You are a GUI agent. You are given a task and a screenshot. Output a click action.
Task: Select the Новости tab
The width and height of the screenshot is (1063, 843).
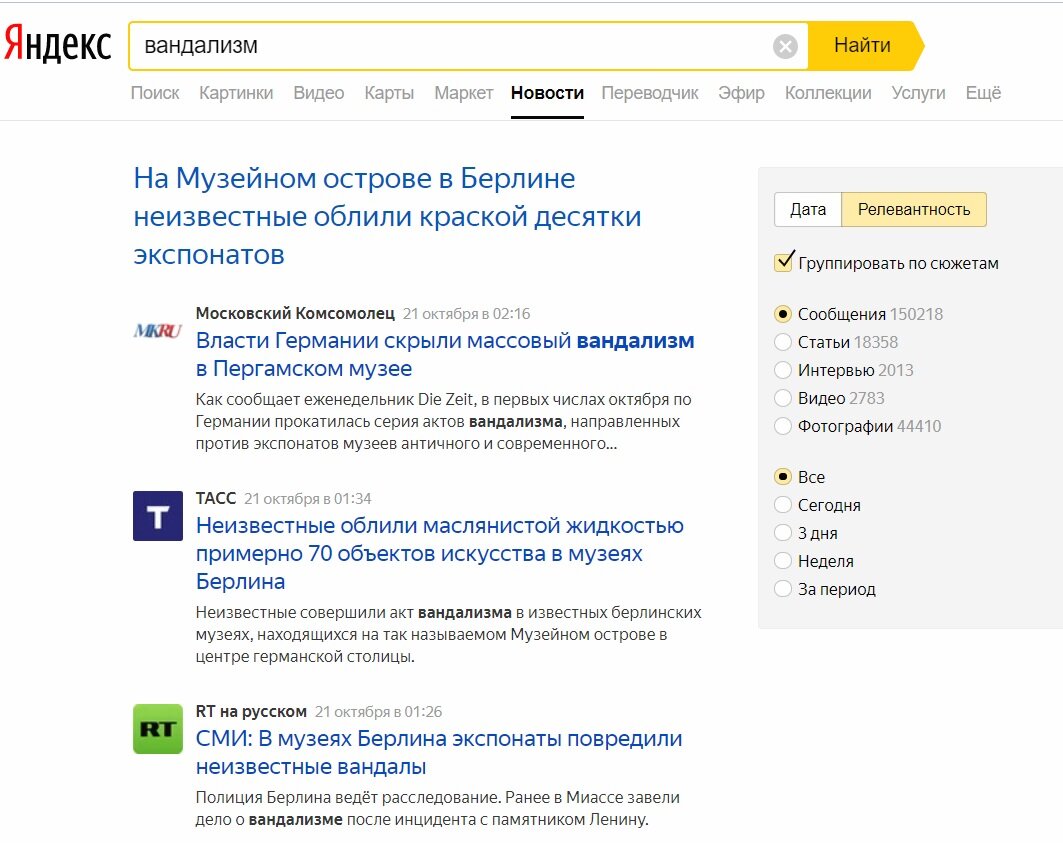(x=547, y=93)
